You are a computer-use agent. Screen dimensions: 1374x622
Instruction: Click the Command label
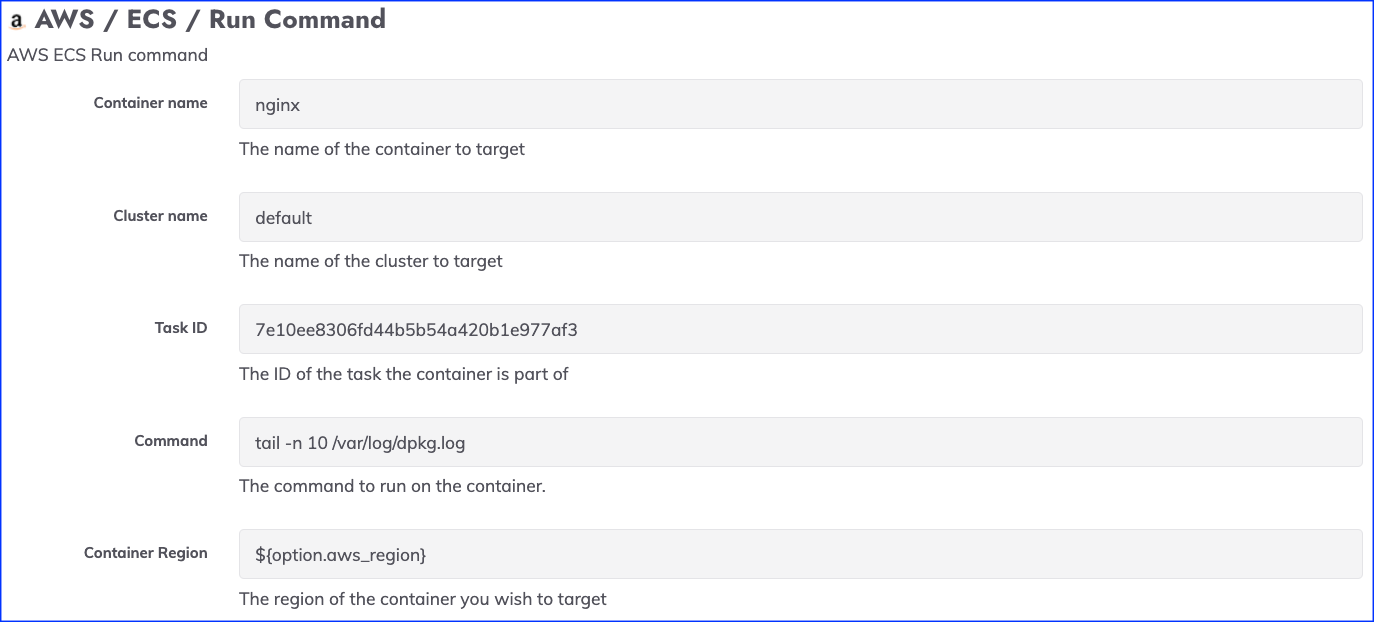pyautogui.click(x=171, y=441)
